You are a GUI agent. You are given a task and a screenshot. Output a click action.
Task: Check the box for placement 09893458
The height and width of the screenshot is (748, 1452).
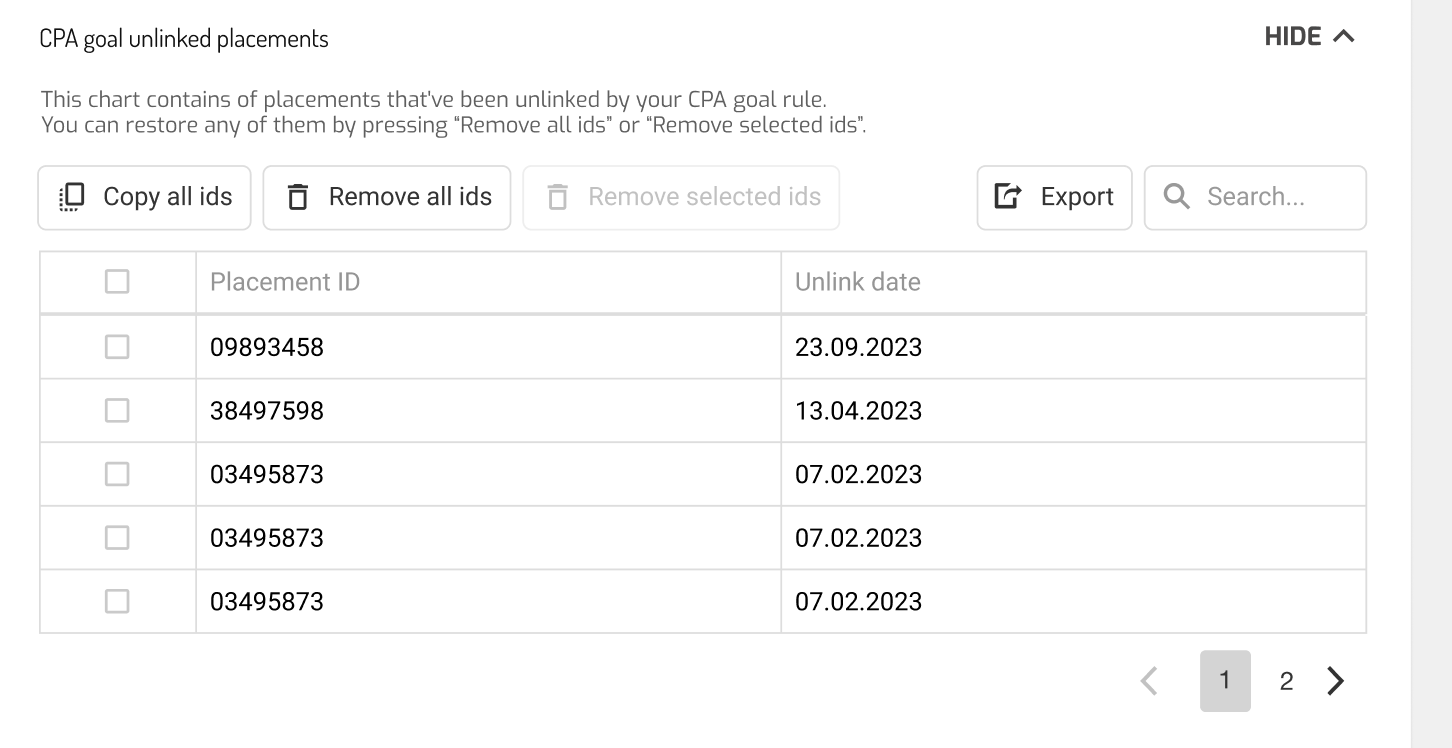pyautogui.click(x=117, y=347)
